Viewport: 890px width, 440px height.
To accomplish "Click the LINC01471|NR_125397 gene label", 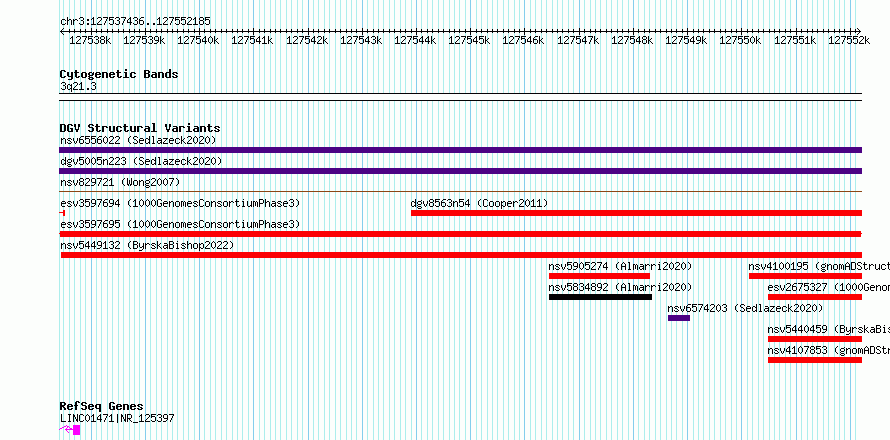I will pos(117,418).
